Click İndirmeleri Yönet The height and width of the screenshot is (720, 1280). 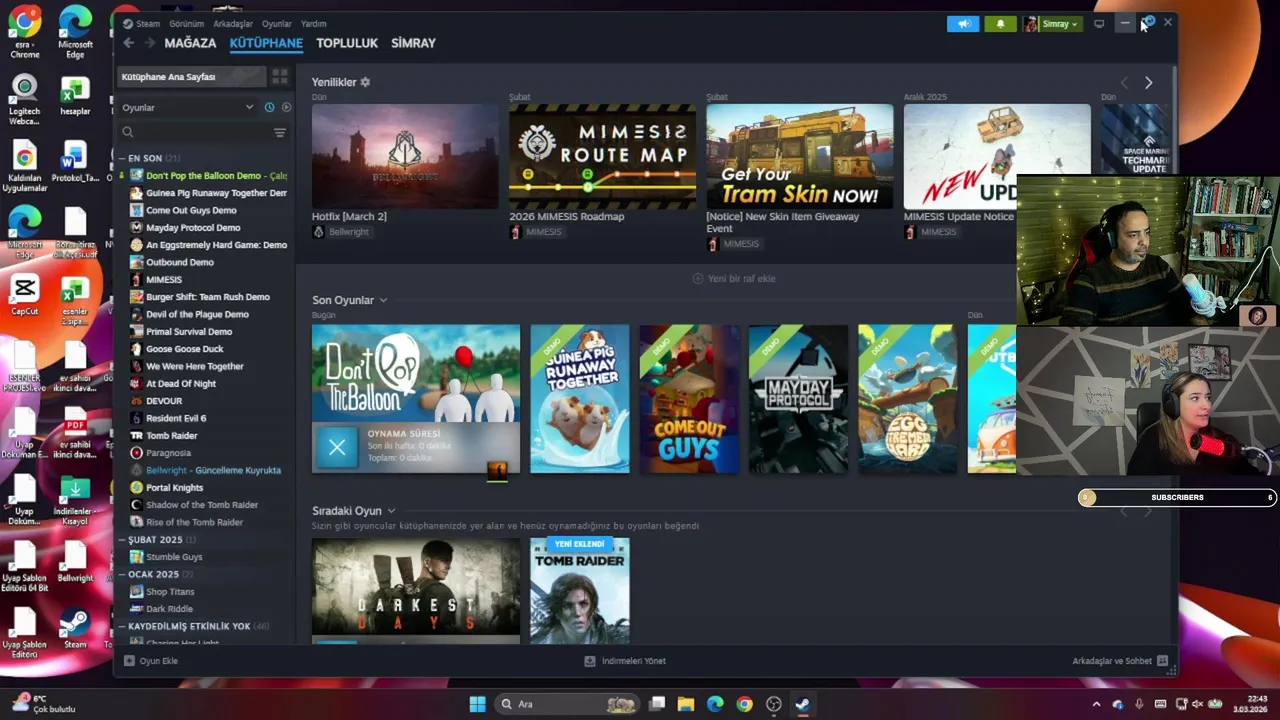click(633, 661)
